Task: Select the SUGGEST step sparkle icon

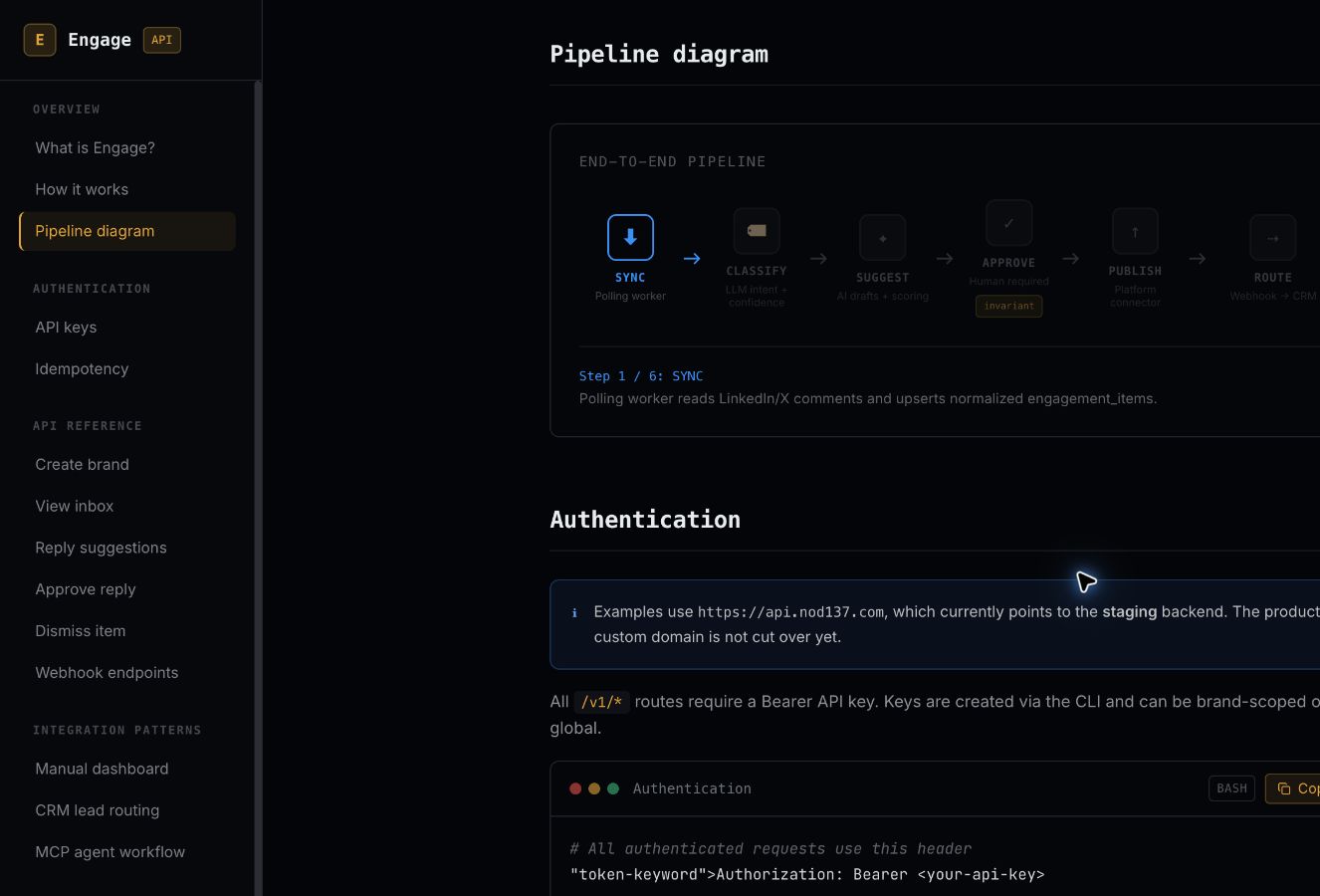Action: coord(882,238)
